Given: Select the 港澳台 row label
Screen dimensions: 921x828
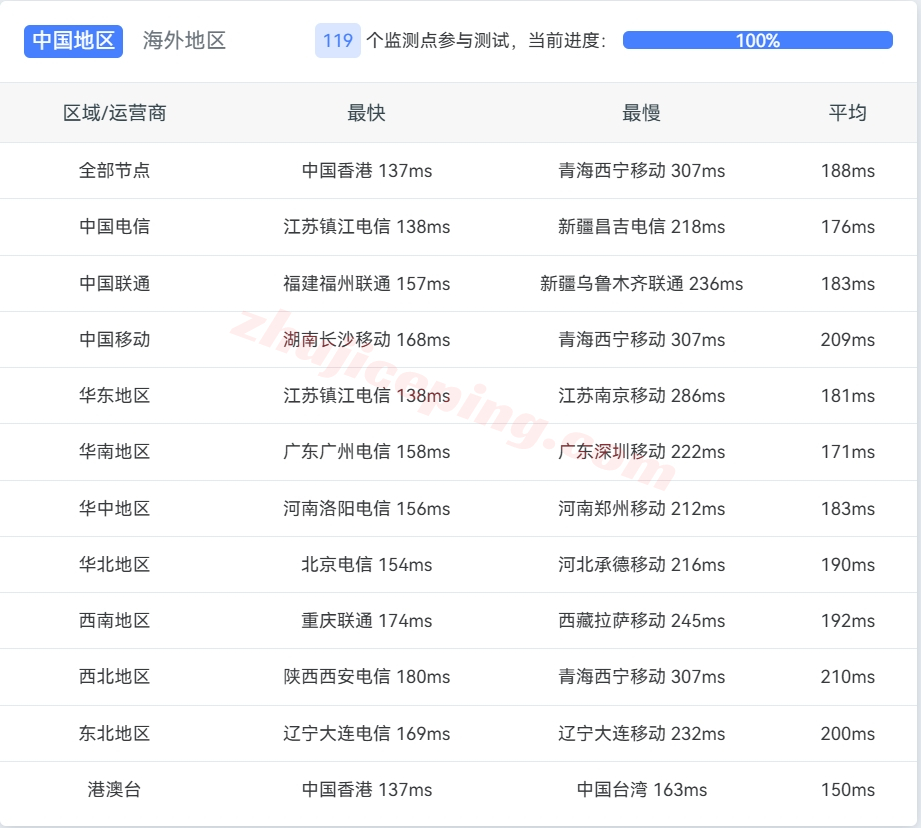Looking at the screenshot, I should point(115,790).
